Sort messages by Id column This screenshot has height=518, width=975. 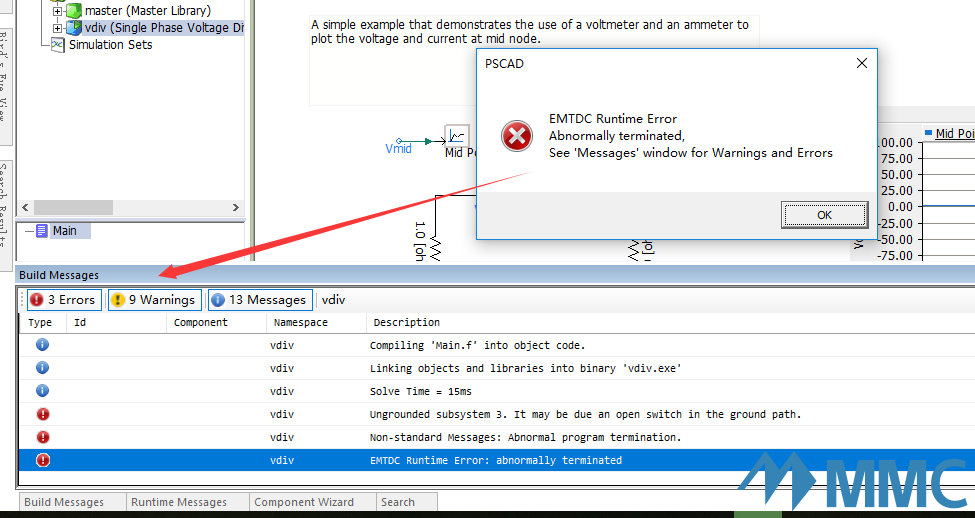116,322
